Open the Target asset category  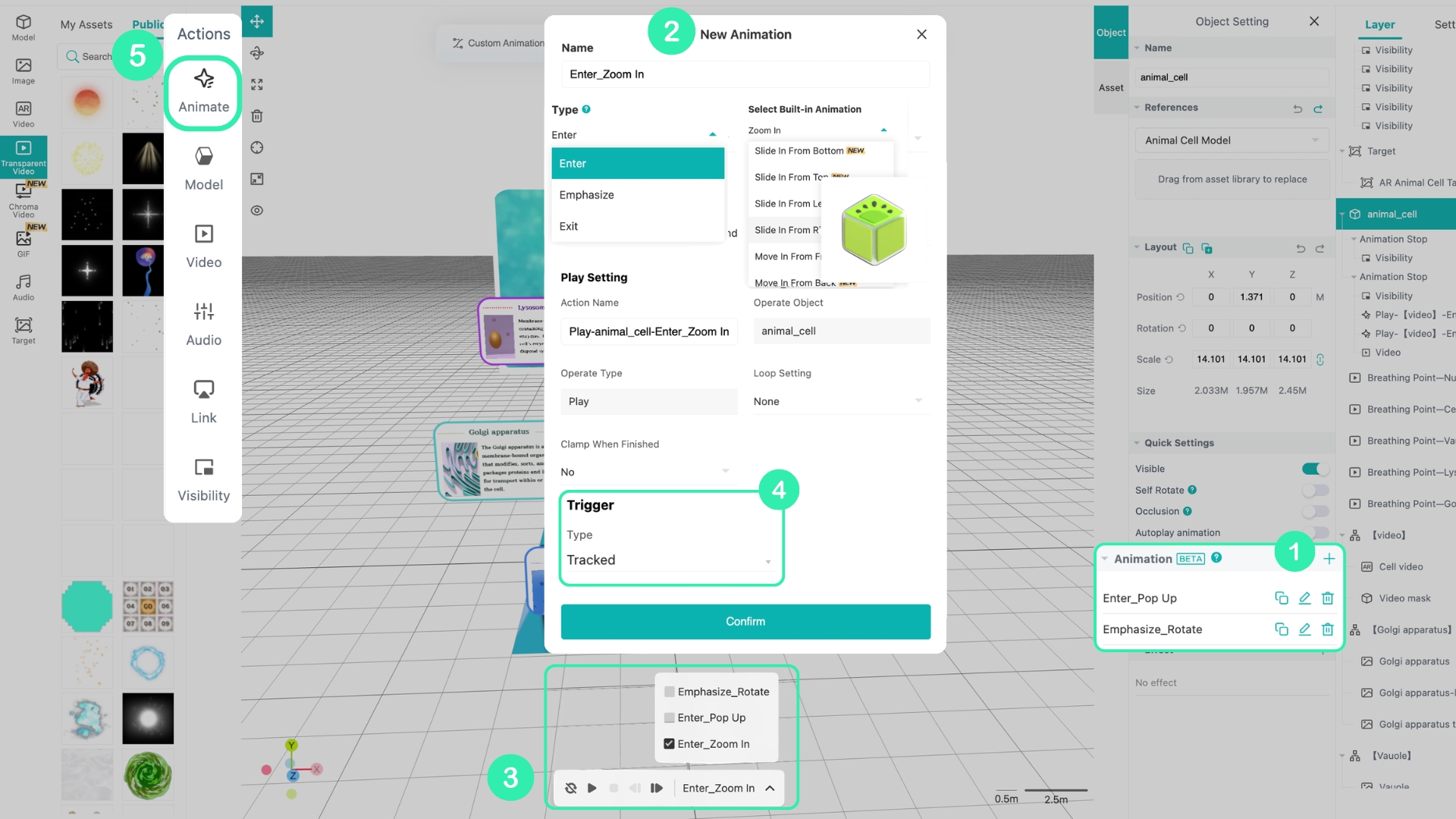23,331
